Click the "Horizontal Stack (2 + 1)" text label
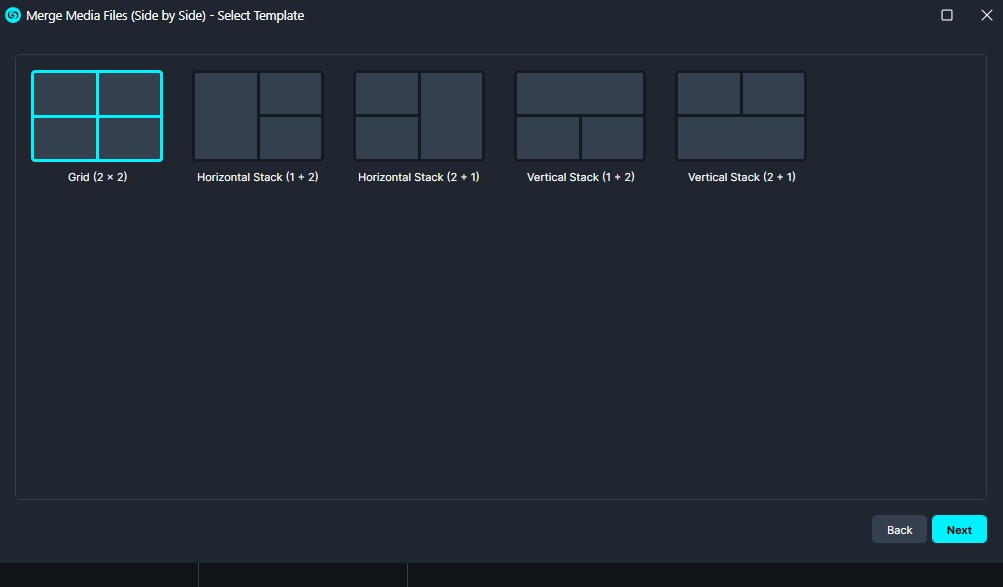Viewport: 1003px width, 587px height. click(x=419, y=177)
